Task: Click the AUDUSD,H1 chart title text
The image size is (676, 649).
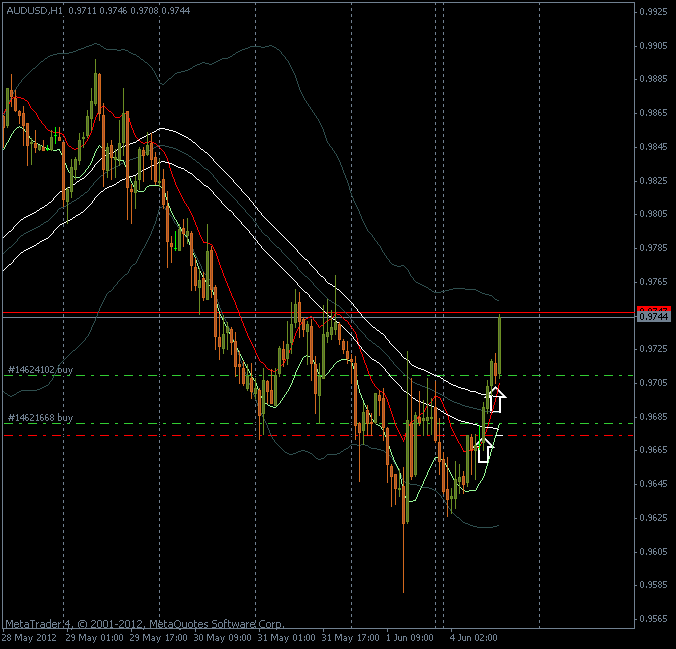Action: pyautogui.click(x=34, y=11)
